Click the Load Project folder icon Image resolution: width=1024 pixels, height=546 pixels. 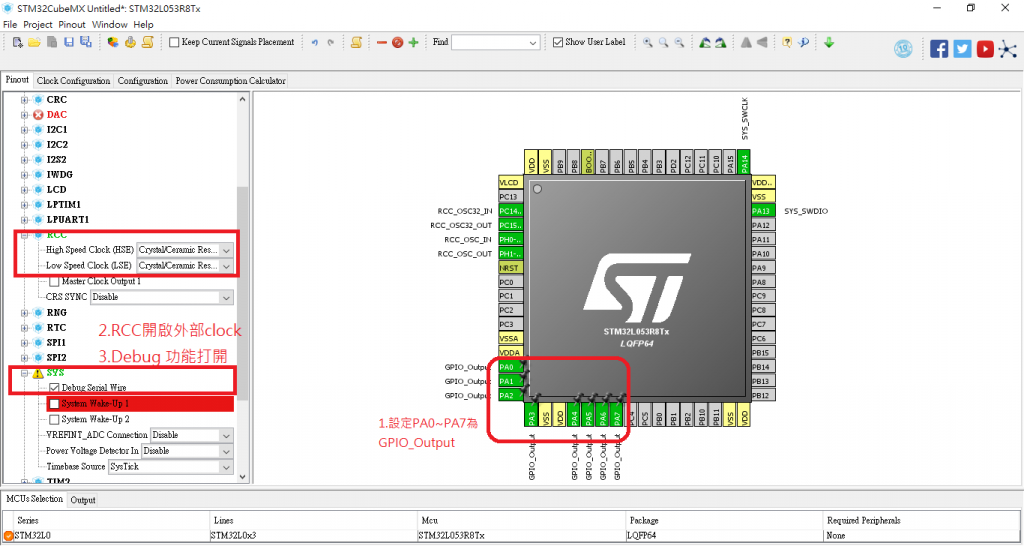[34, 42]
